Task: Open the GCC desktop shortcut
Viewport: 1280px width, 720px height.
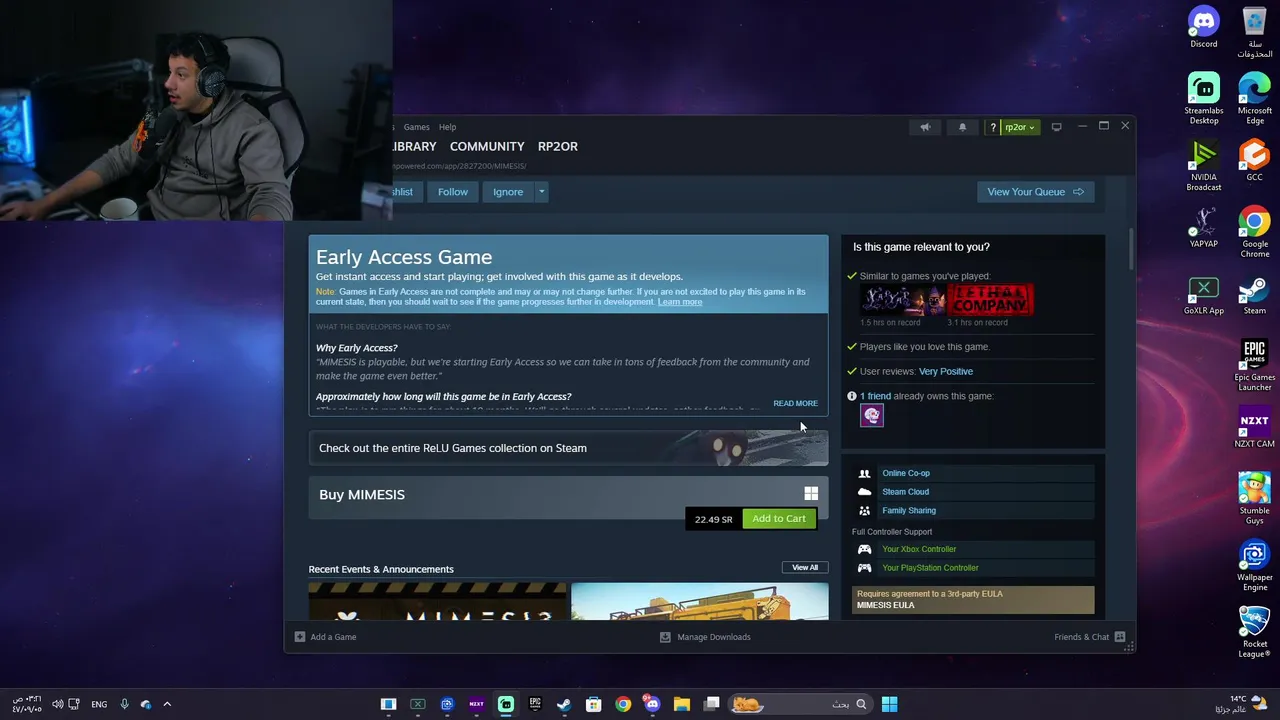Action: point(1255,161)
